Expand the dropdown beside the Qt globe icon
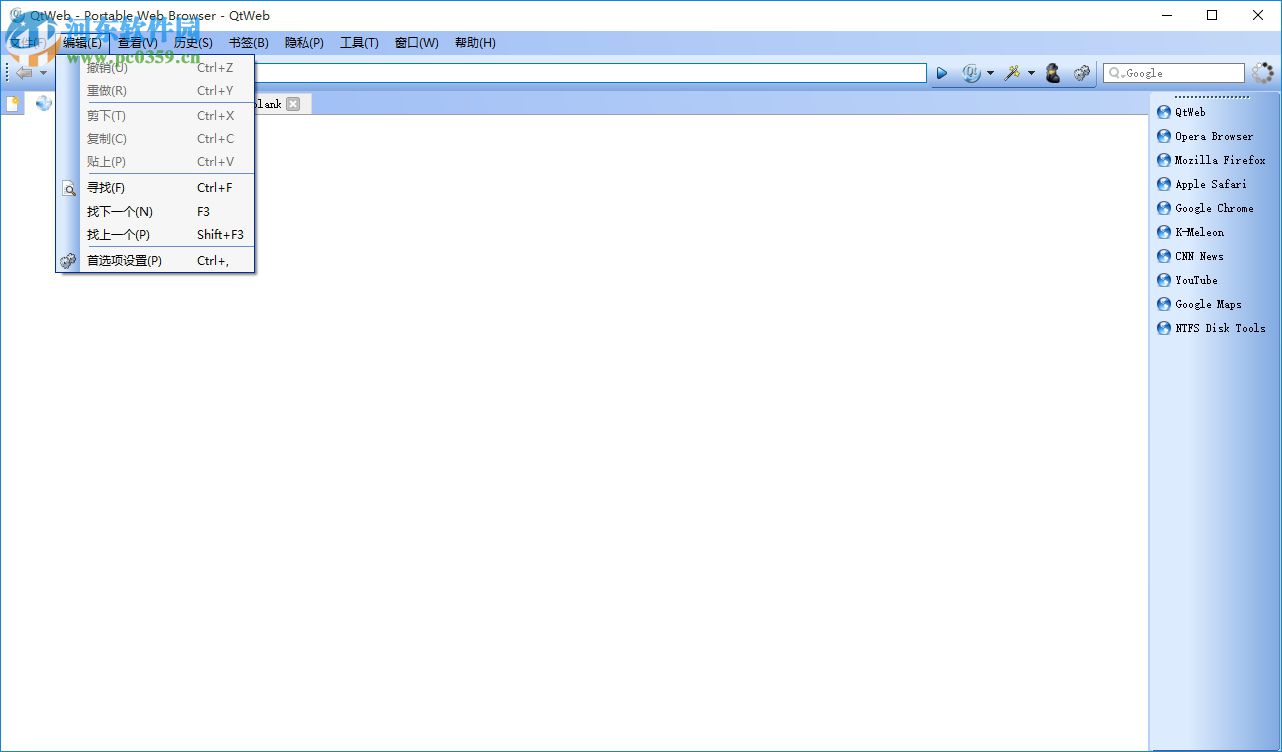 [990, 73]
